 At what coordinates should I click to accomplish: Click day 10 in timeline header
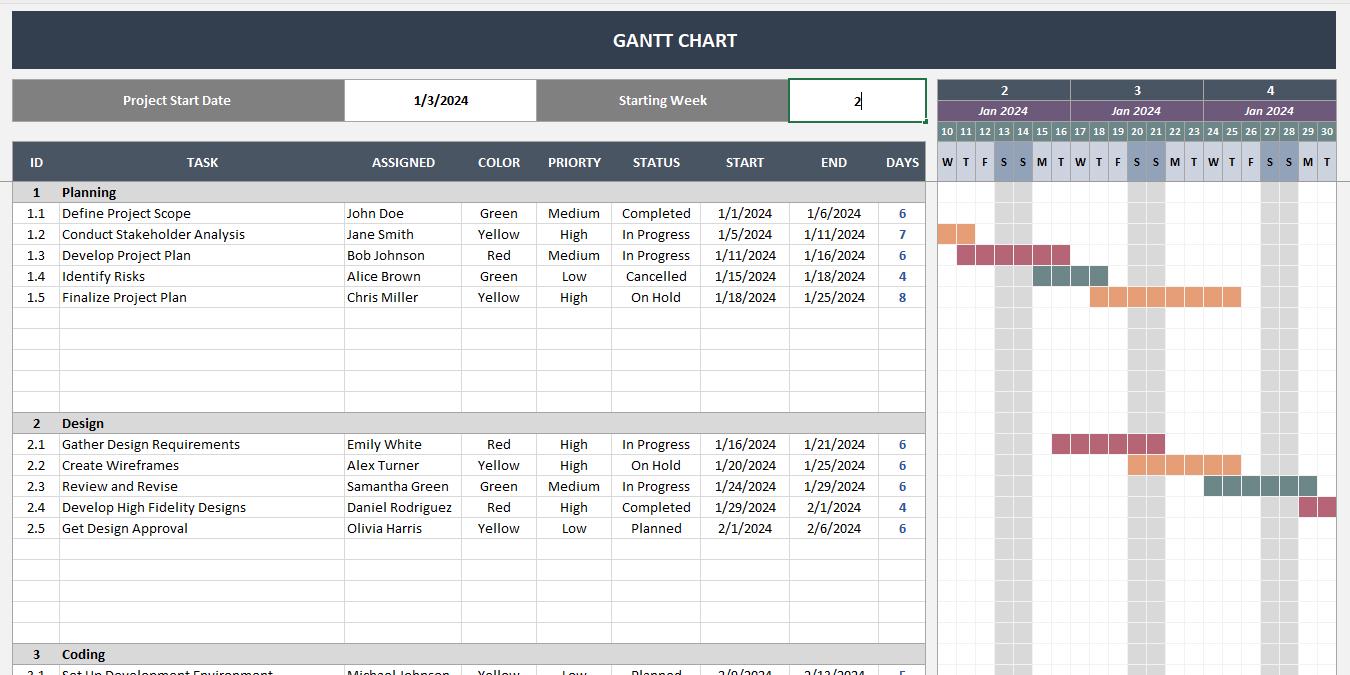[947, 131]
